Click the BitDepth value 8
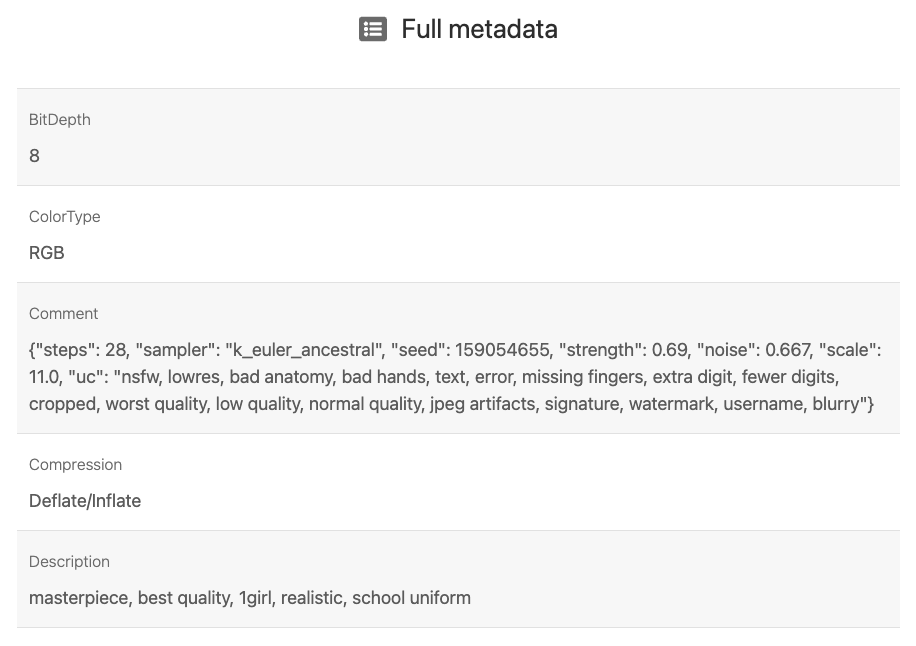The width and height of the screenshot is (916, 646). pos(34,156)
